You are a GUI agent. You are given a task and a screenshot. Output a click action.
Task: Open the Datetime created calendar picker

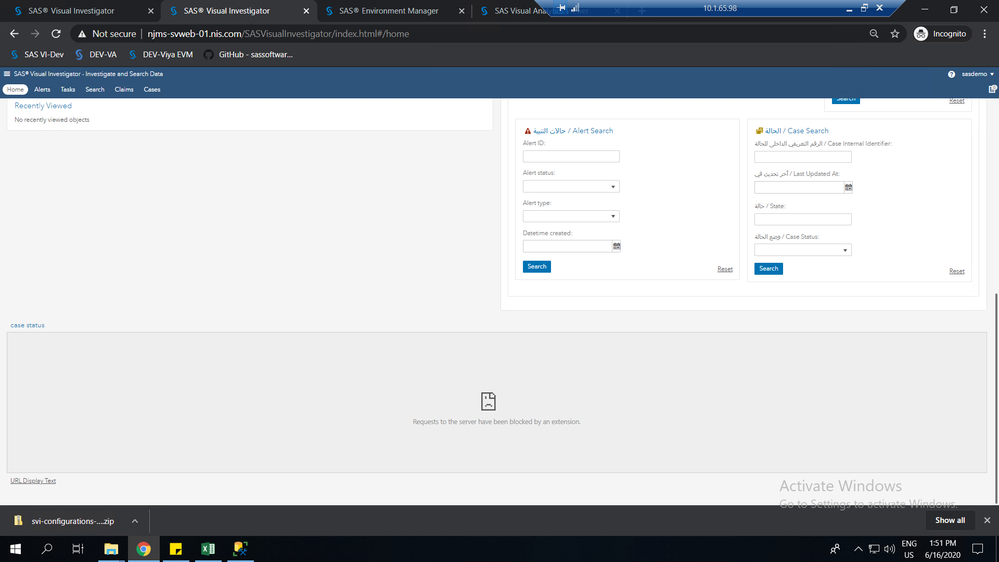(617, 246)
